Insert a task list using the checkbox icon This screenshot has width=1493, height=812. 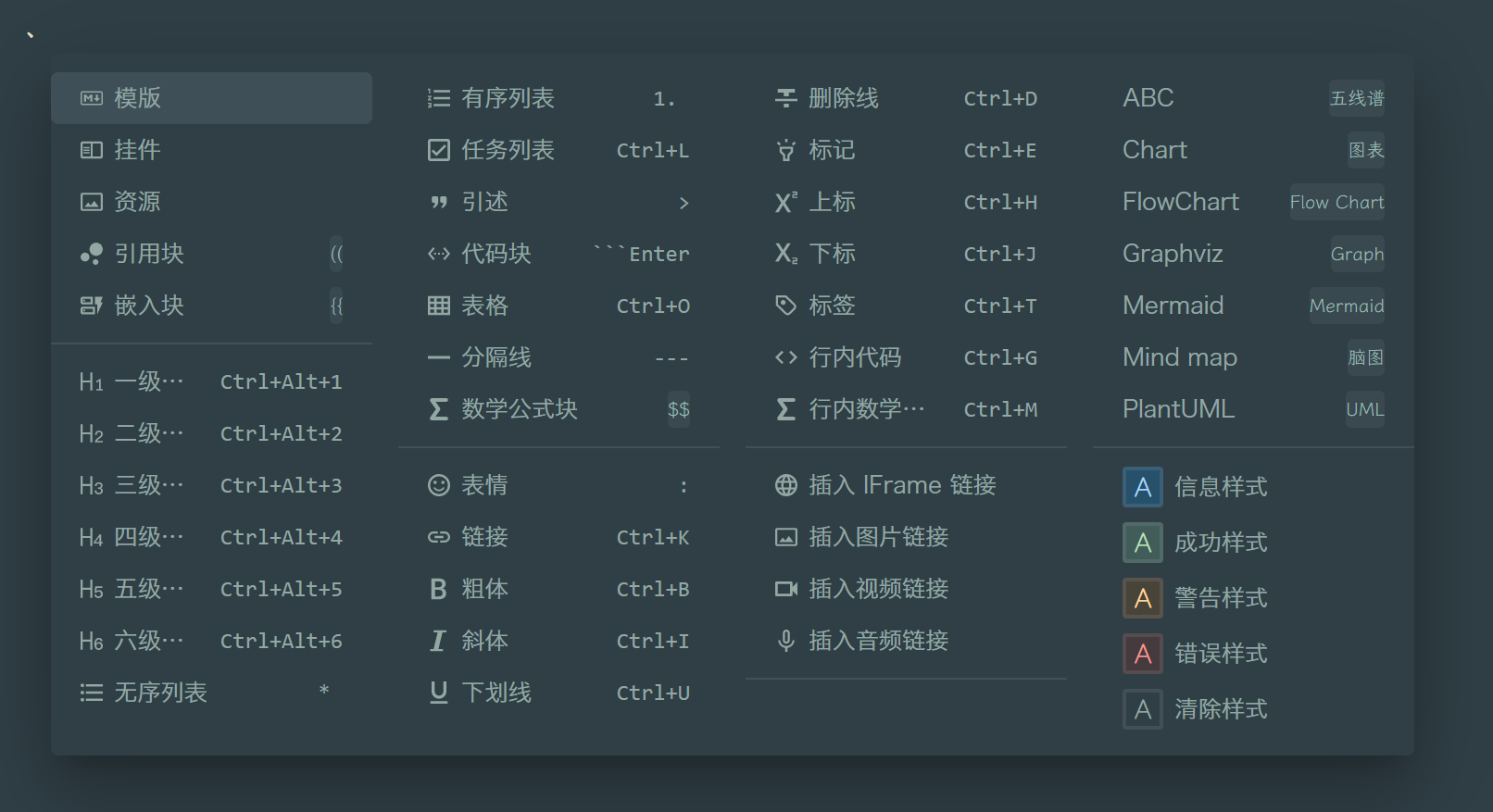[x=491, y=149]
